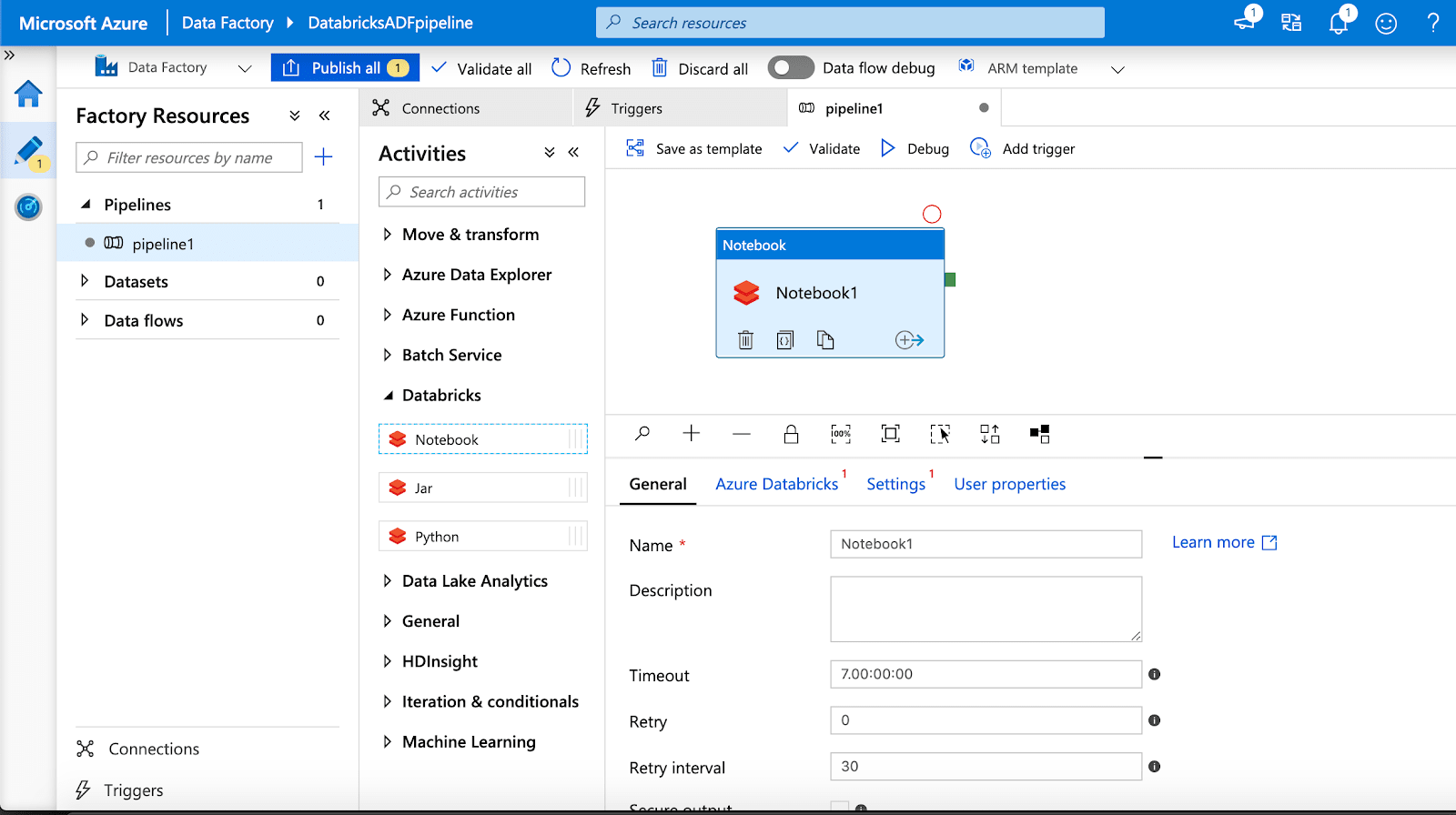The height and width of the screenshot is (815, 1456).
Task: Go to the Azure home icon
Action: pos(28,94)
